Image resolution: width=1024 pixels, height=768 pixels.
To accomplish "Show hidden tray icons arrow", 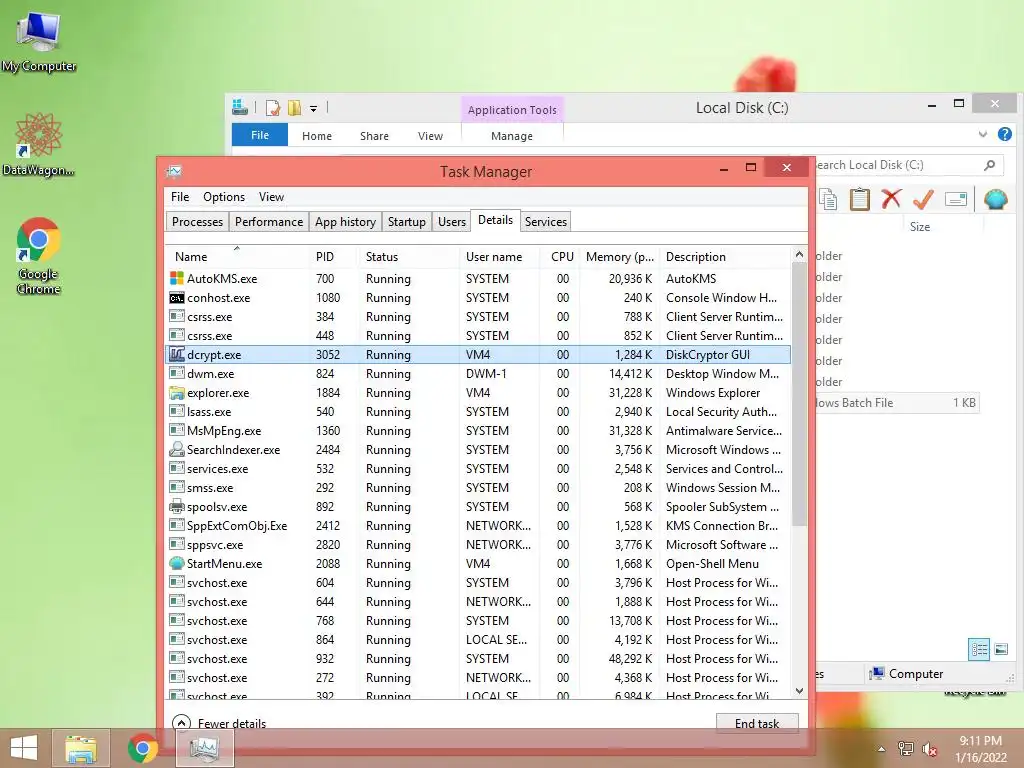I will click(x=881, y=749).
